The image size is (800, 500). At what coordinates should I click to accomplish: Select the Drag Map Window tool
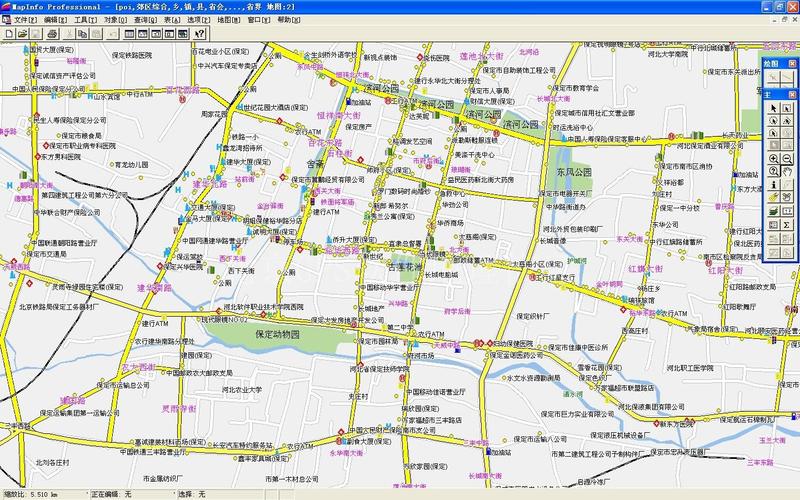[x=787, y=196]
